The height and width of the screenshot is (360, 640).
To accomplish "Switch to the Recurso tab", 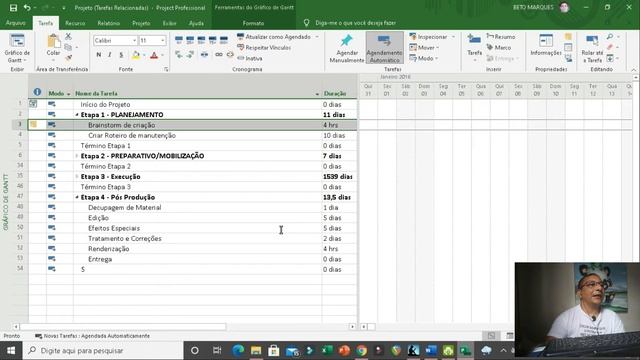I will pos(75,23).
